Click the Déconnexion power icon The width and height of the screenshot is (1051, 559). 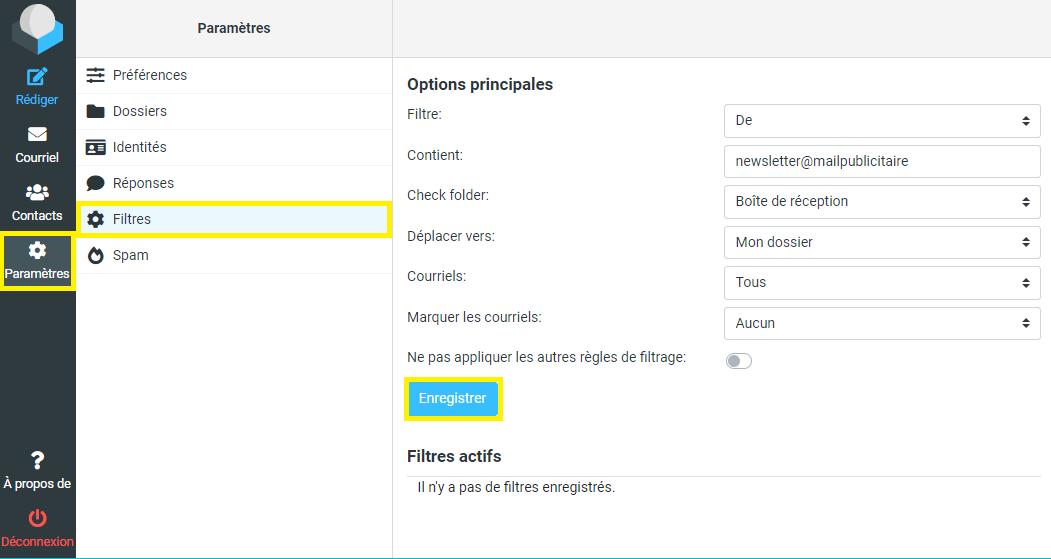(38, 518)
